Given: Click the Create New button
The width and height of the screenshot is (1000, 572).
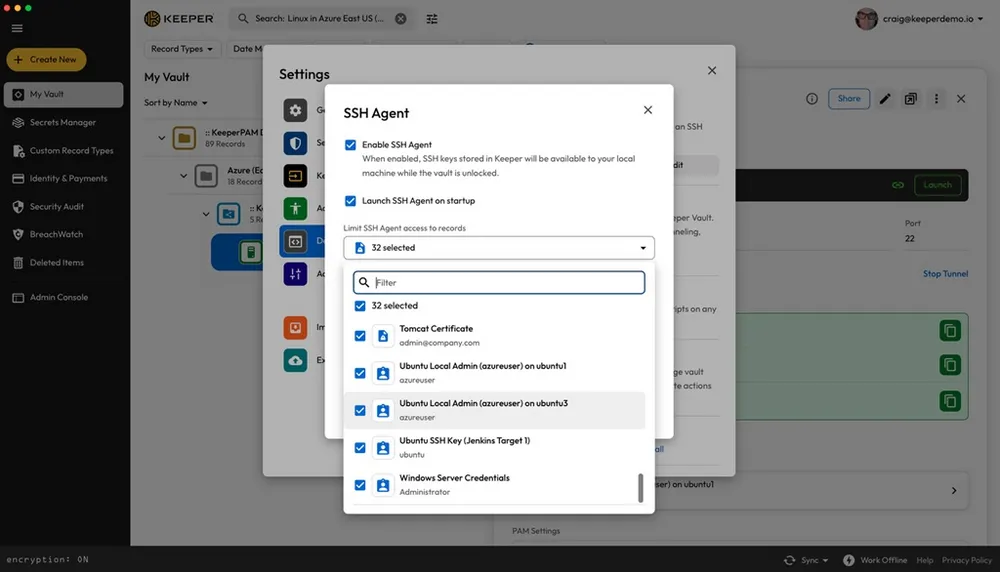Looking at the screenshot, I should (x=46, y=60).
